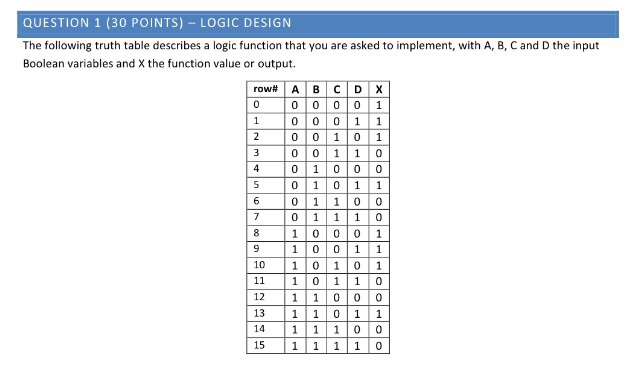Image resolution: width=640 pixels, height=375 pixels.
Task: Click row number 15 label cell
Action: [x=266, y=345]
